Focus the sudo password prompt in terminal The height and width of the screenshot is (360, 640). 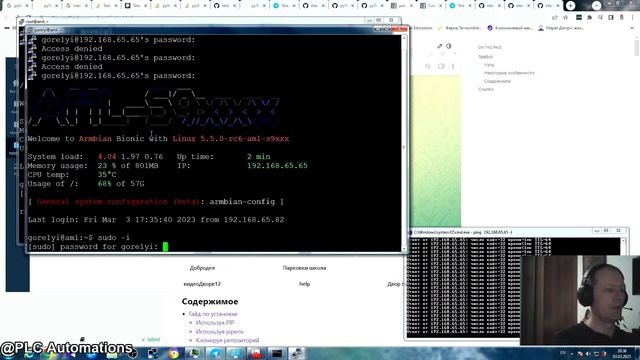[165, 247]
